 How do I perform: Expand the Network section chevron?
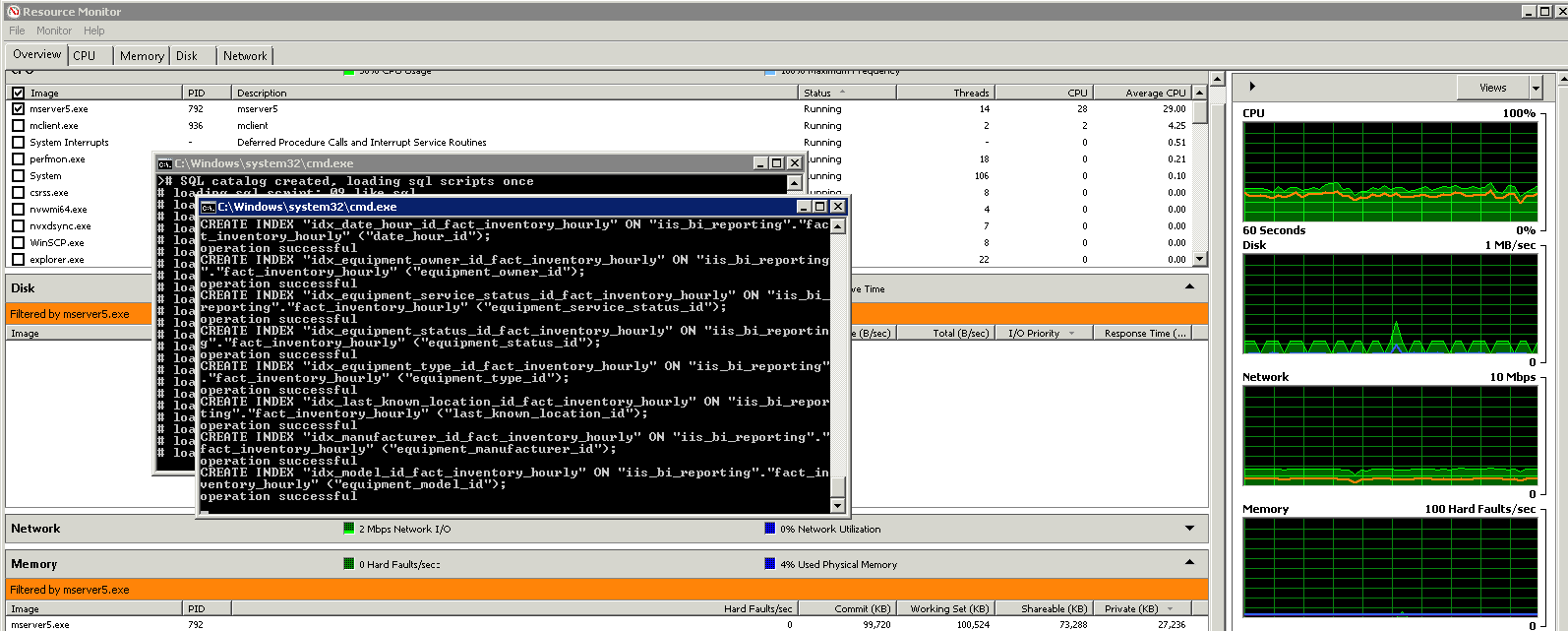pos(1189,529)
